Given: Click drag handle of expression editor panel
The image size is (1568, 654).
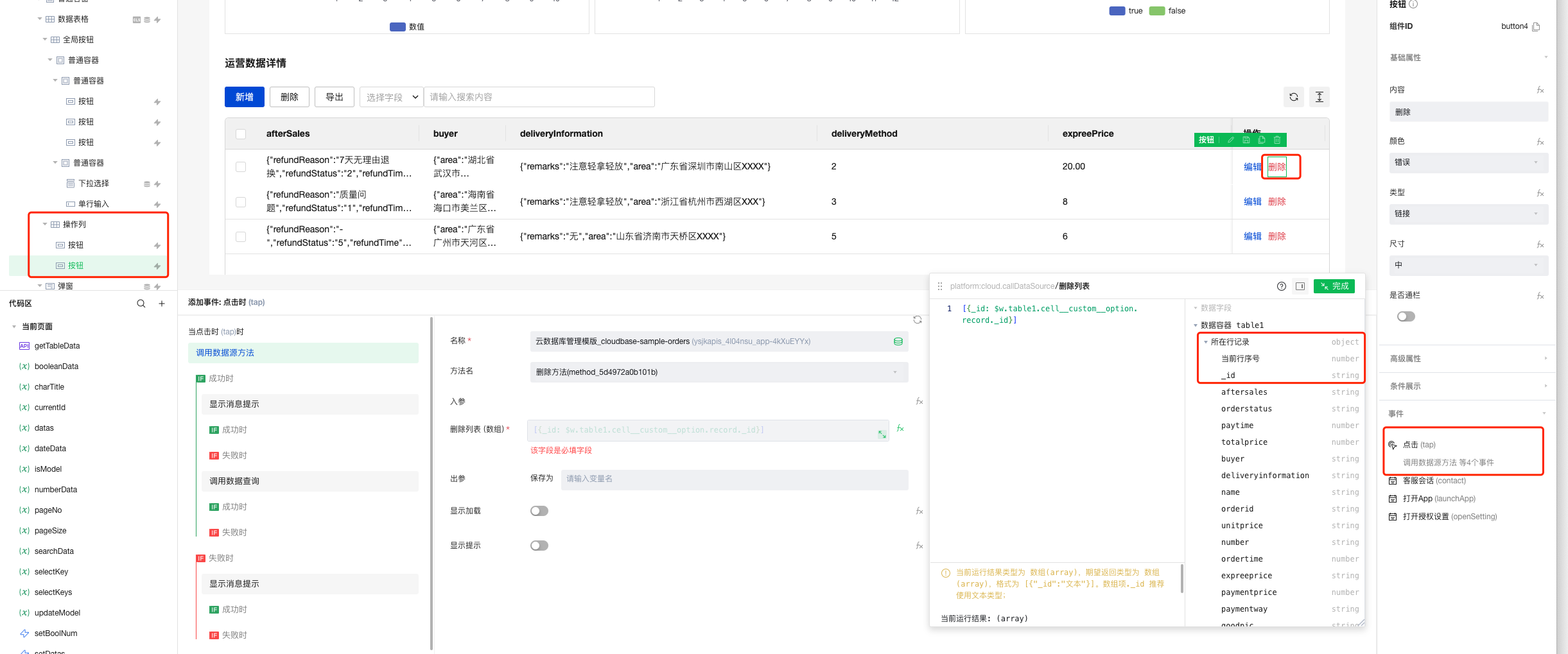Looking at the screenshot, I should [940, 286].
